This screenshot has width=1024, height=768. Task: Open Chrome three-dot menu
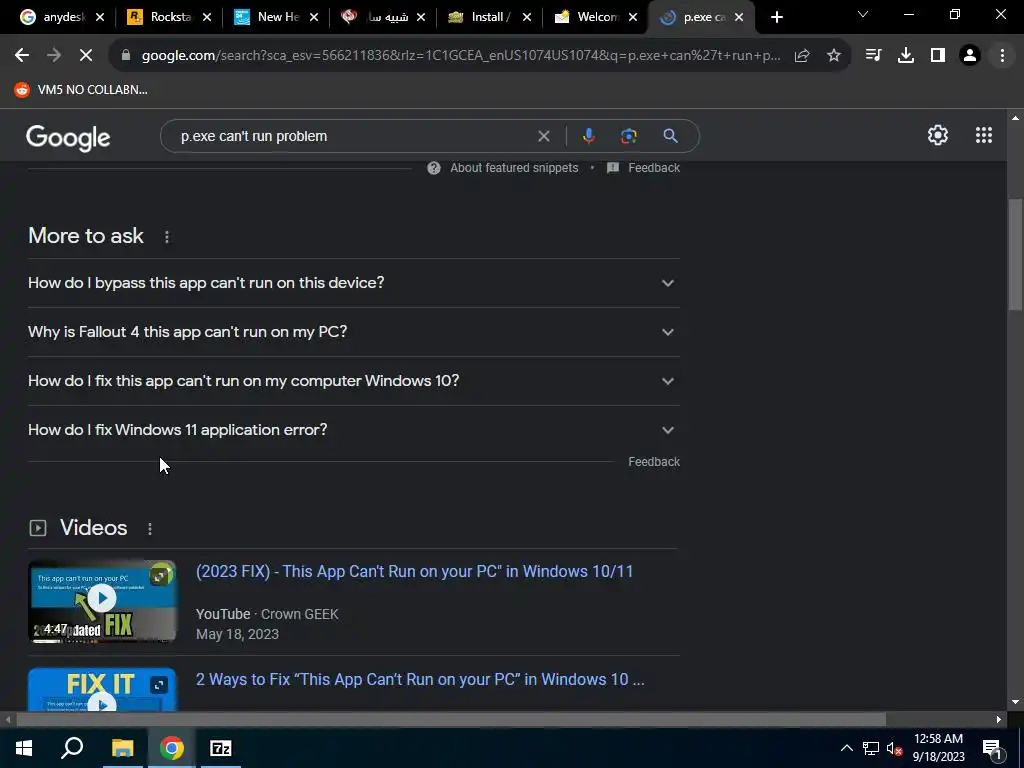click(x=1002, y=56)
